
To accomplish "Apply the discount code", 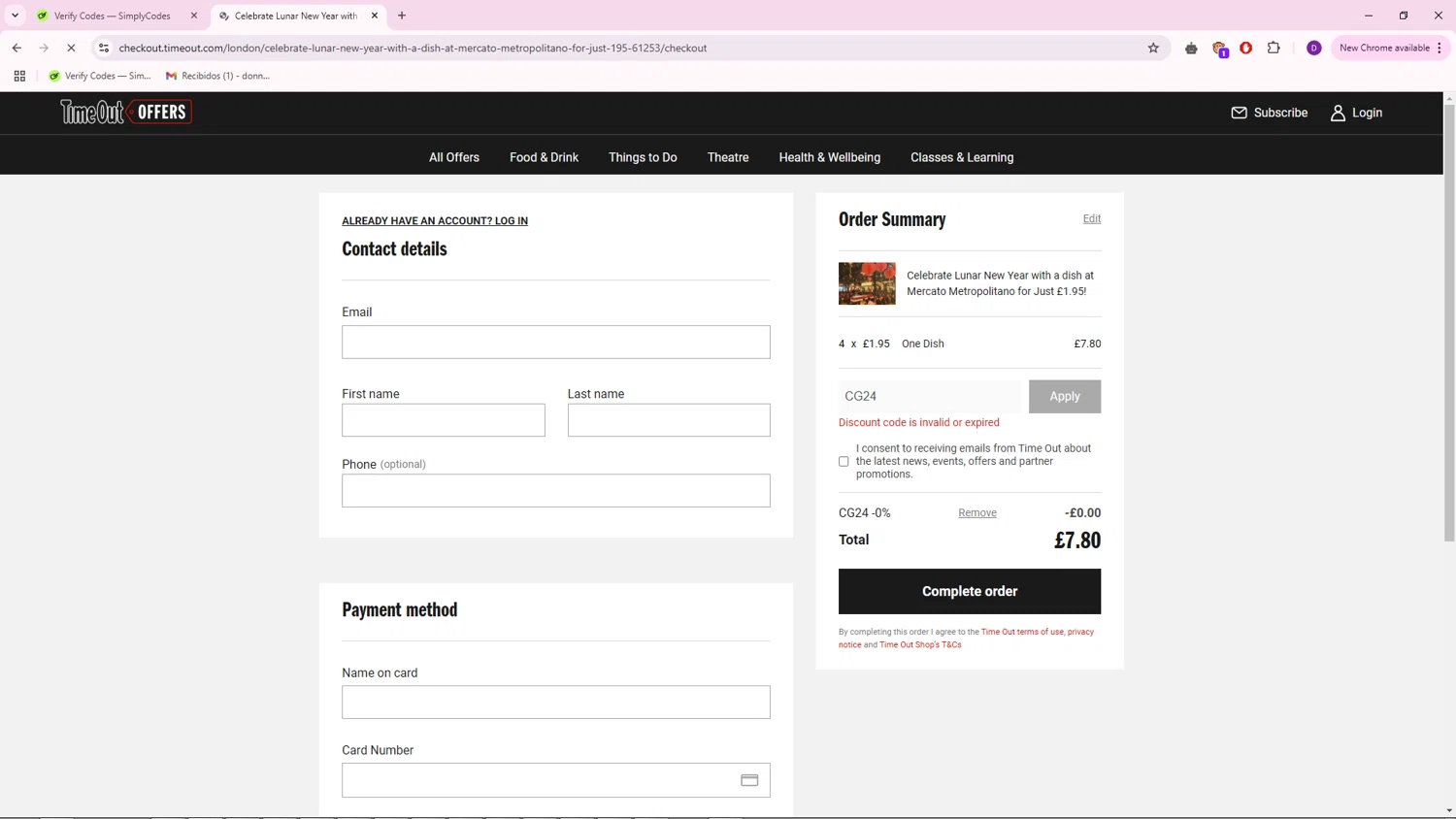I will [1065, 396].
